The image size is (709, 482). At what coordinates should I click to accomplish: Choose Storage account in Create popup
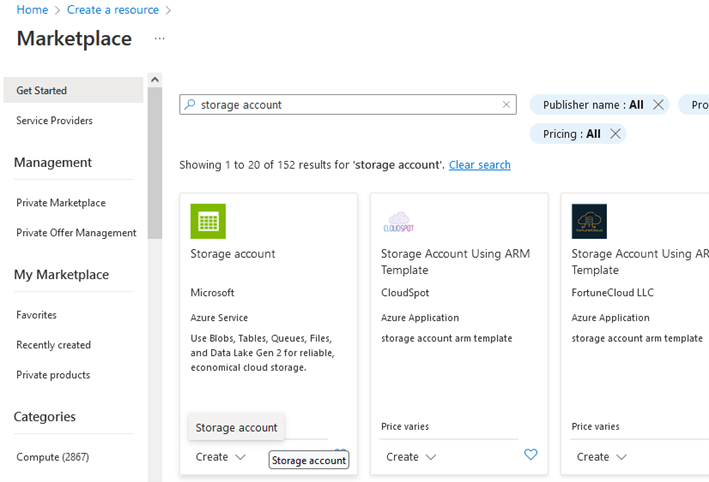(x=236, y=427)
